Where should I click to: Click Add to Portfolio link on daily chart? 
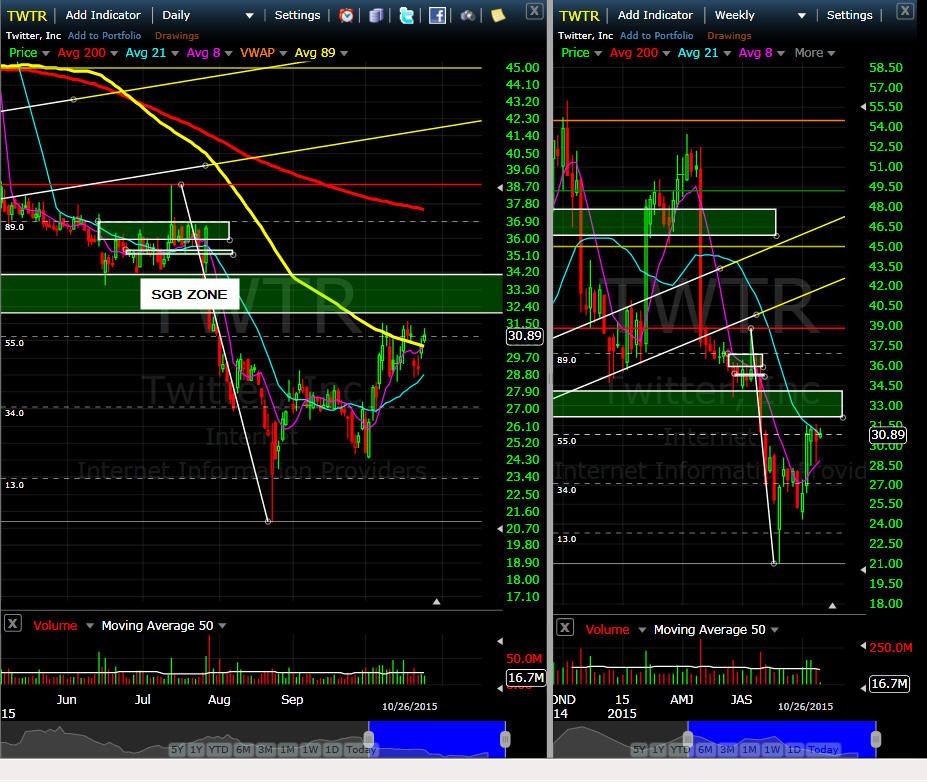[x=104, y=35]
